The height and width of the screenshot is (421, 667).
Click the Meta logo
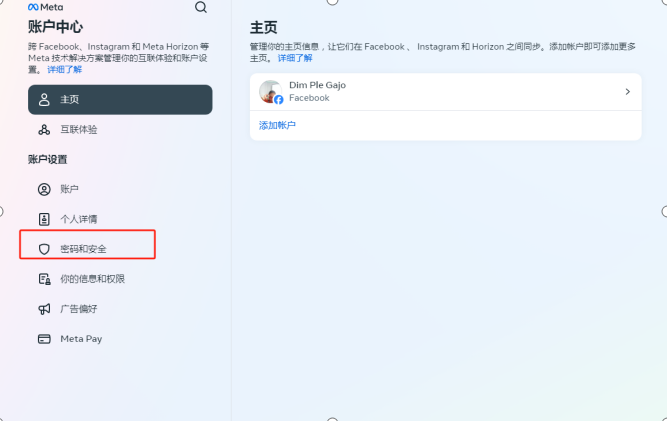[x=45, y=7]
